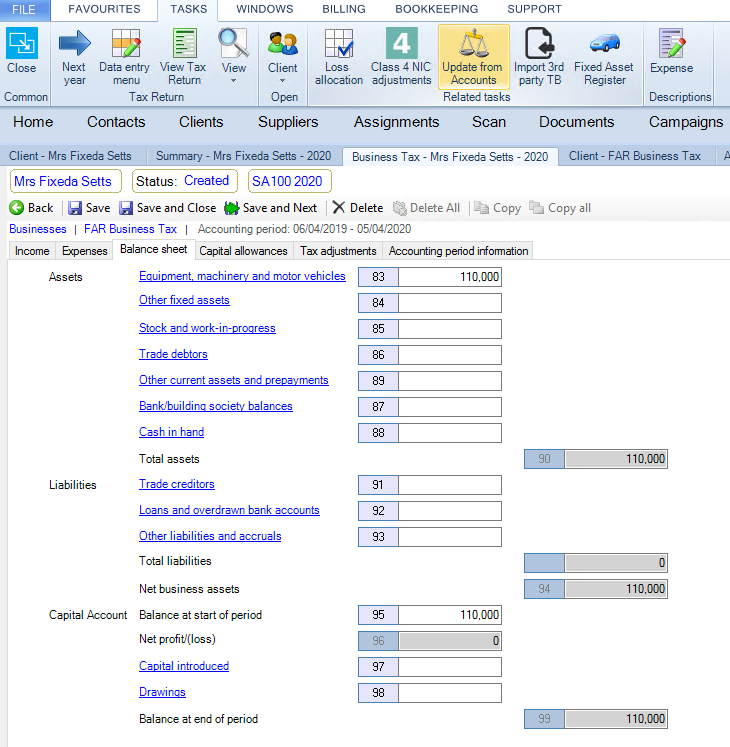Click the green Back arrow icon
This screenshot has width=730, height=747.
pyautogui.click(x=17, y=208)
